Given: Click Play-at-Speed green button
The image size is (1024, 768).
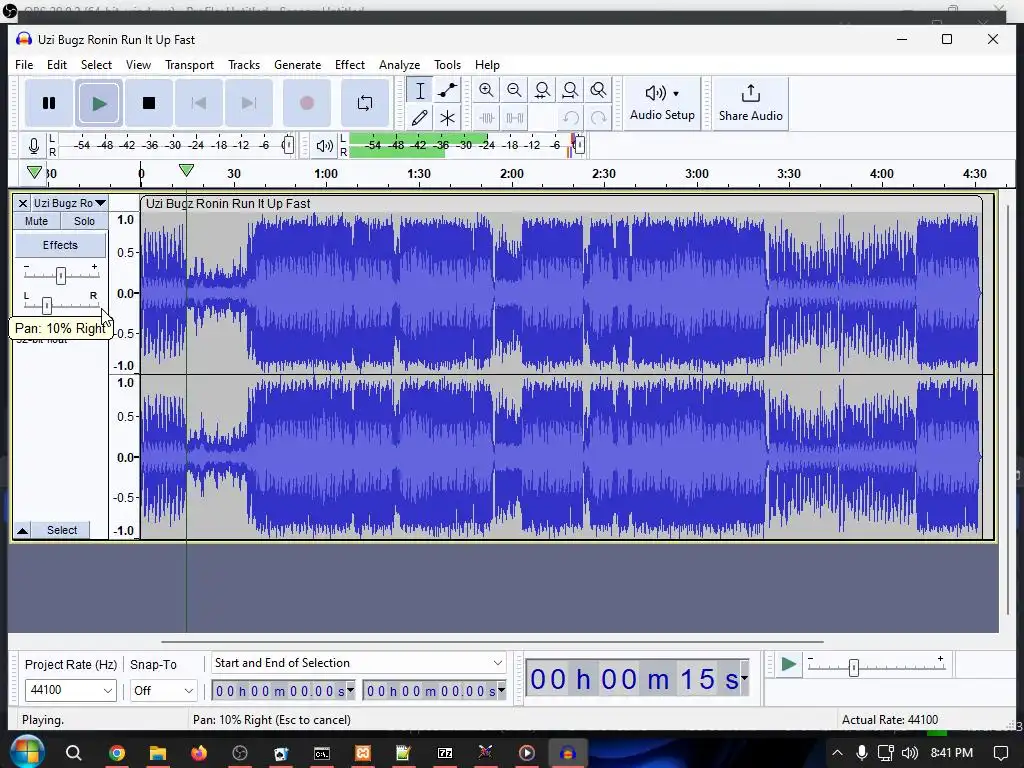Looking at the screenshot, I should [788, 665].
